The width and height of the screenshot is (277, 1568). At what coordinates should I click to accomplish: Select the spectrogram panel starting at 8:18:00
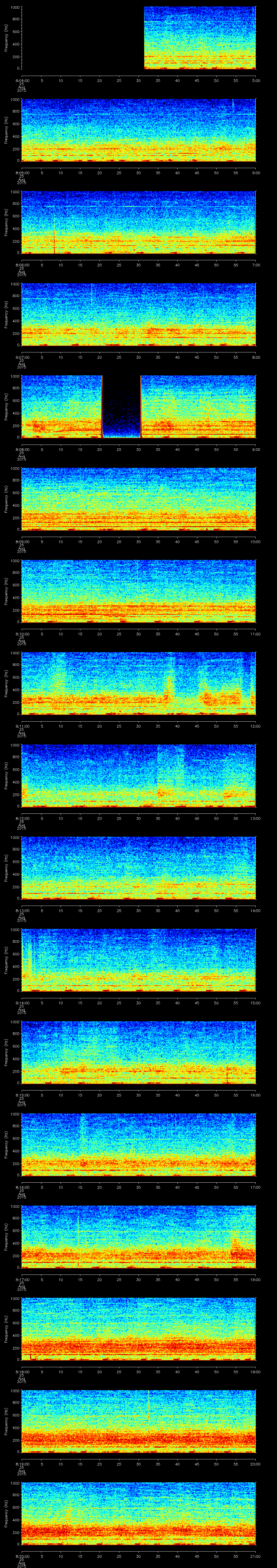(139, 1329)
